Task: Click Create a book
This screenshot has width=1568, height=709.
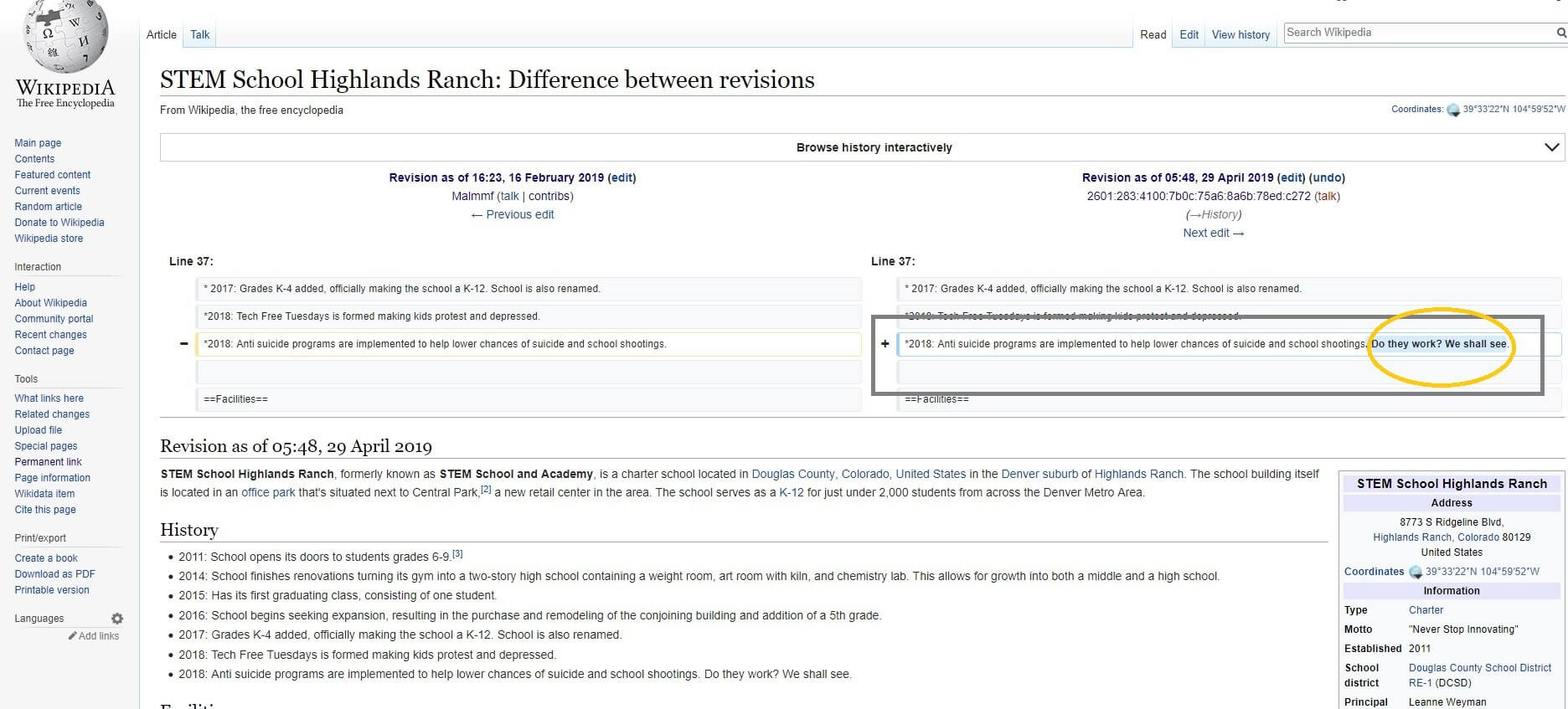Action: click(46, 558)
